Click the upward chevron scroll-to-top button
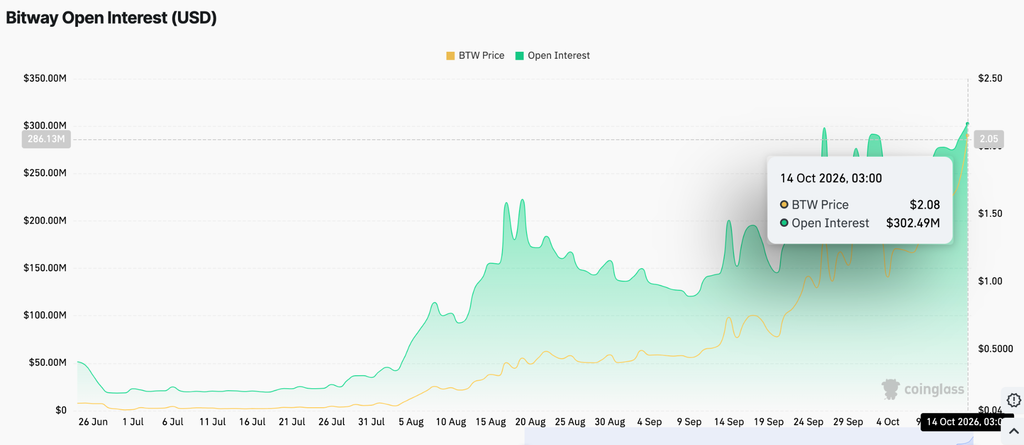1024x445 pixels. pyautogui.click(x=1014, y=431)
